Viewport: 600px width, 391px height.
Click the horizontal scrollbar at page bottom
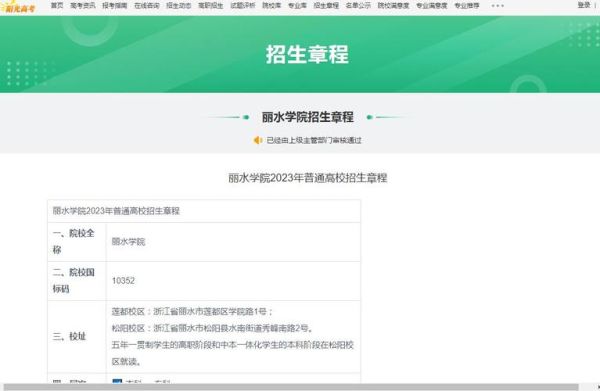coord(291,387)
